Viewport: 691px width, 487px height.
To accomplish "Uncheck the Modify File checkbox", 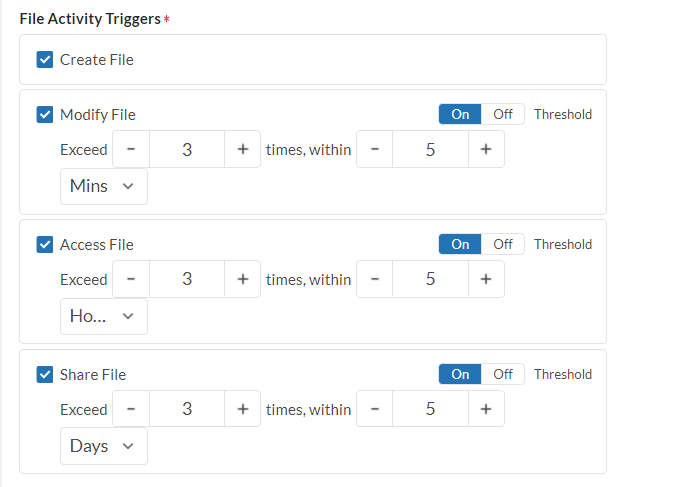I will tap(45, 115).
